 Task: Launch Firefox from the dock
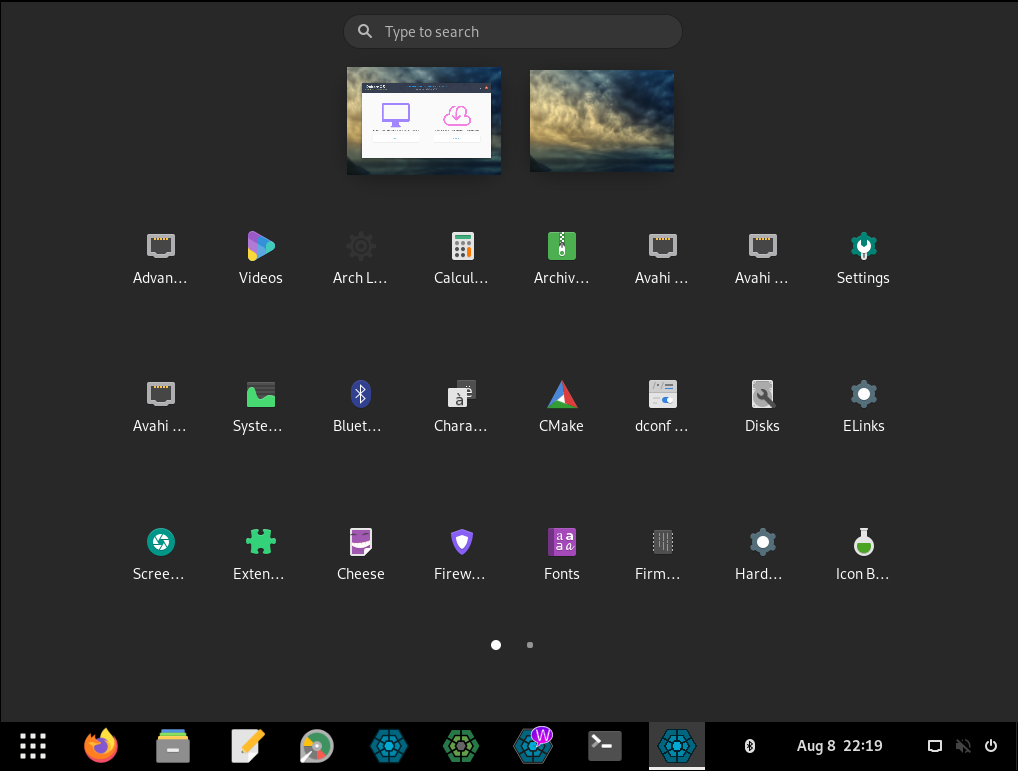click(101, 746)
